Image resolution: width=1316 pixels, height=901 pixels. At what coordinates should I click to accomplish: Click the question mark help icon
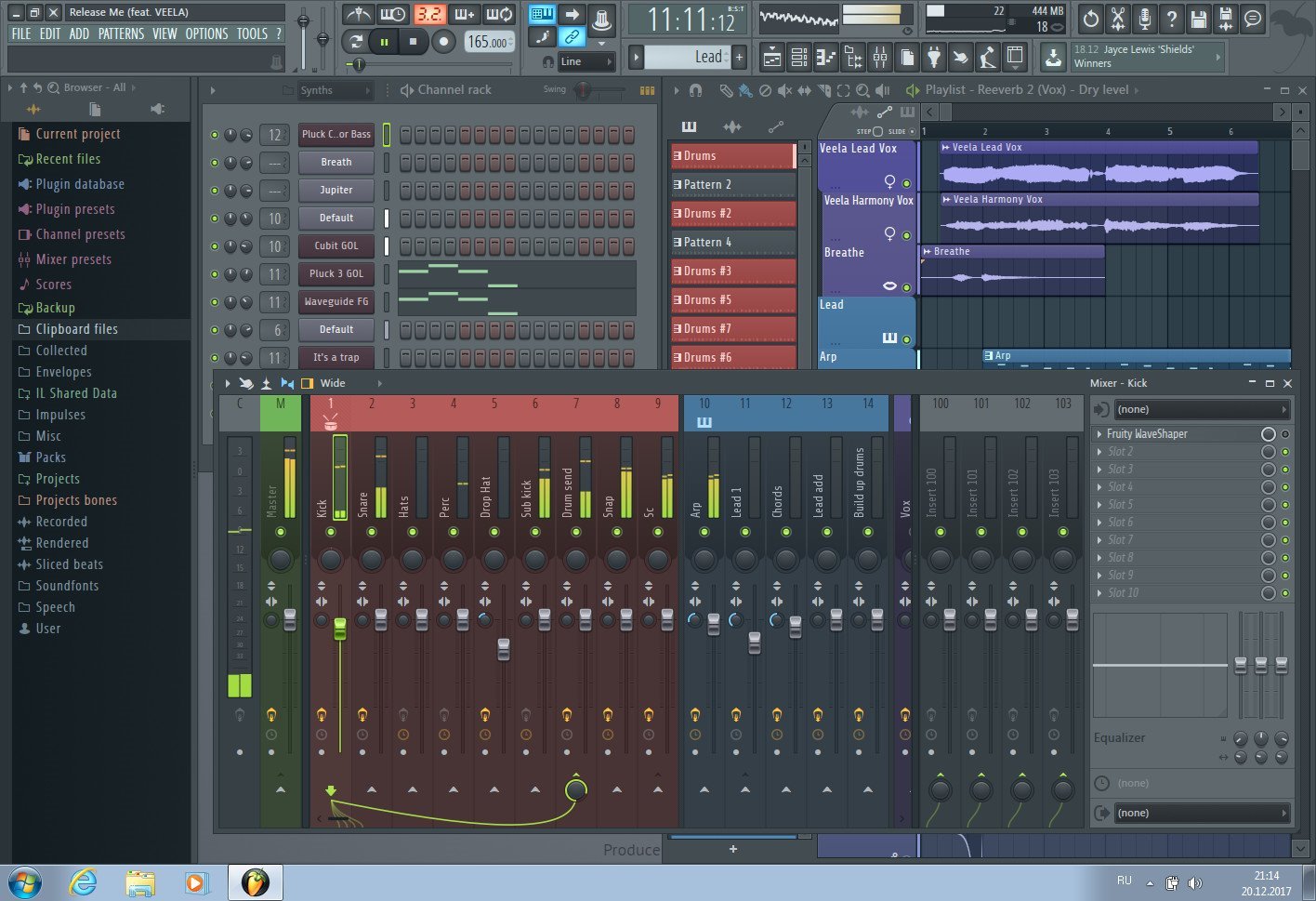click(x=1172, y=18)
